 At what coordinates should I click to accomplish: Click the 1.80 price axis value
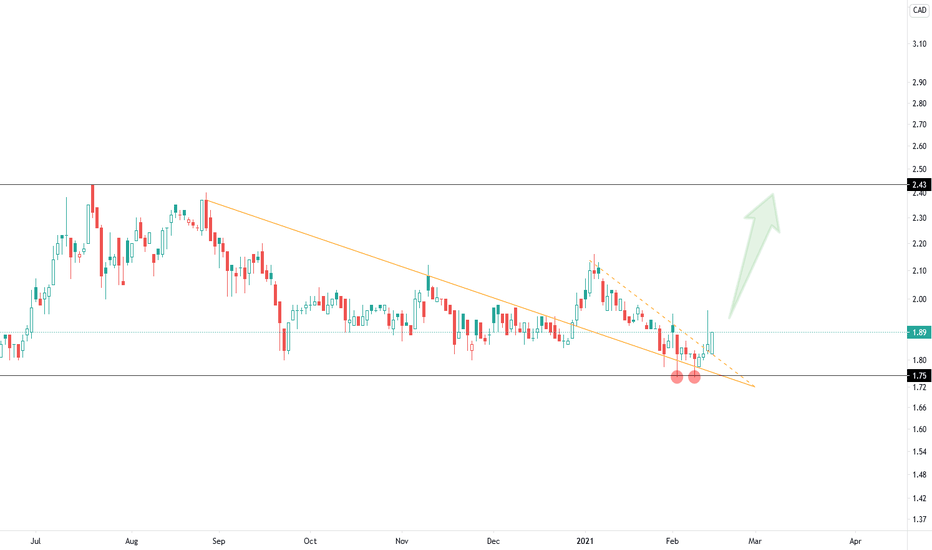click(919, 360)
